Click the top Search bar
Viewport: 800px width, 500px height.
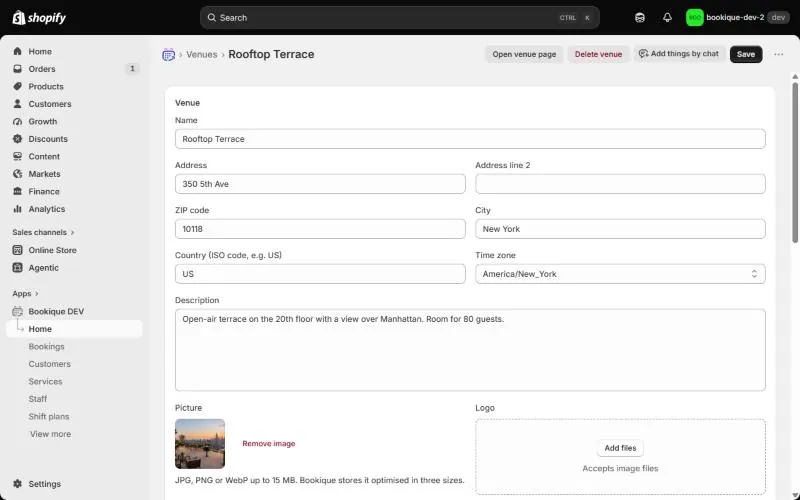click(x=399, y=18)
